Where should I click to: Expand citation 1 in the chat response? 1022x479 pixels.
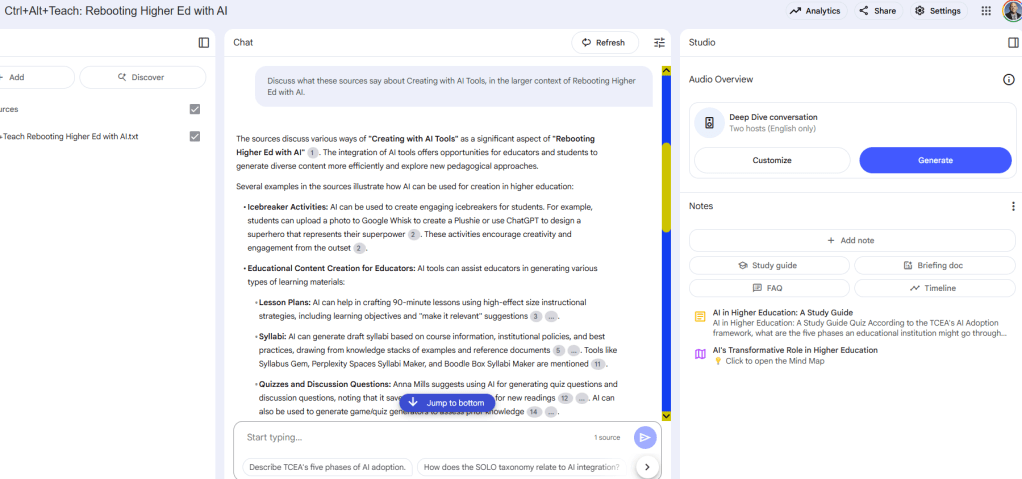point(313,153)
